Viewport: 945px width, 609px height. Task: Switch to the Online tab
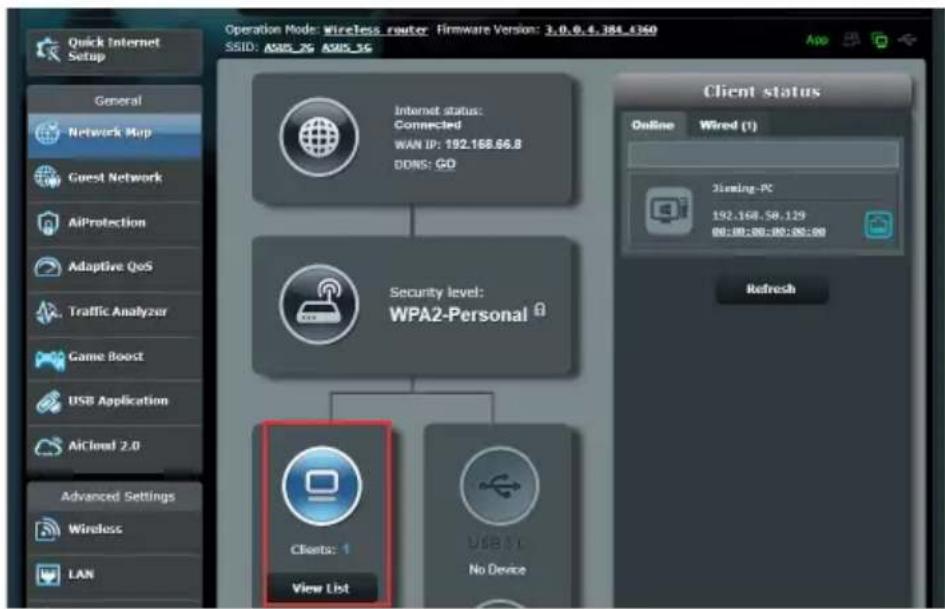(653, 125)
